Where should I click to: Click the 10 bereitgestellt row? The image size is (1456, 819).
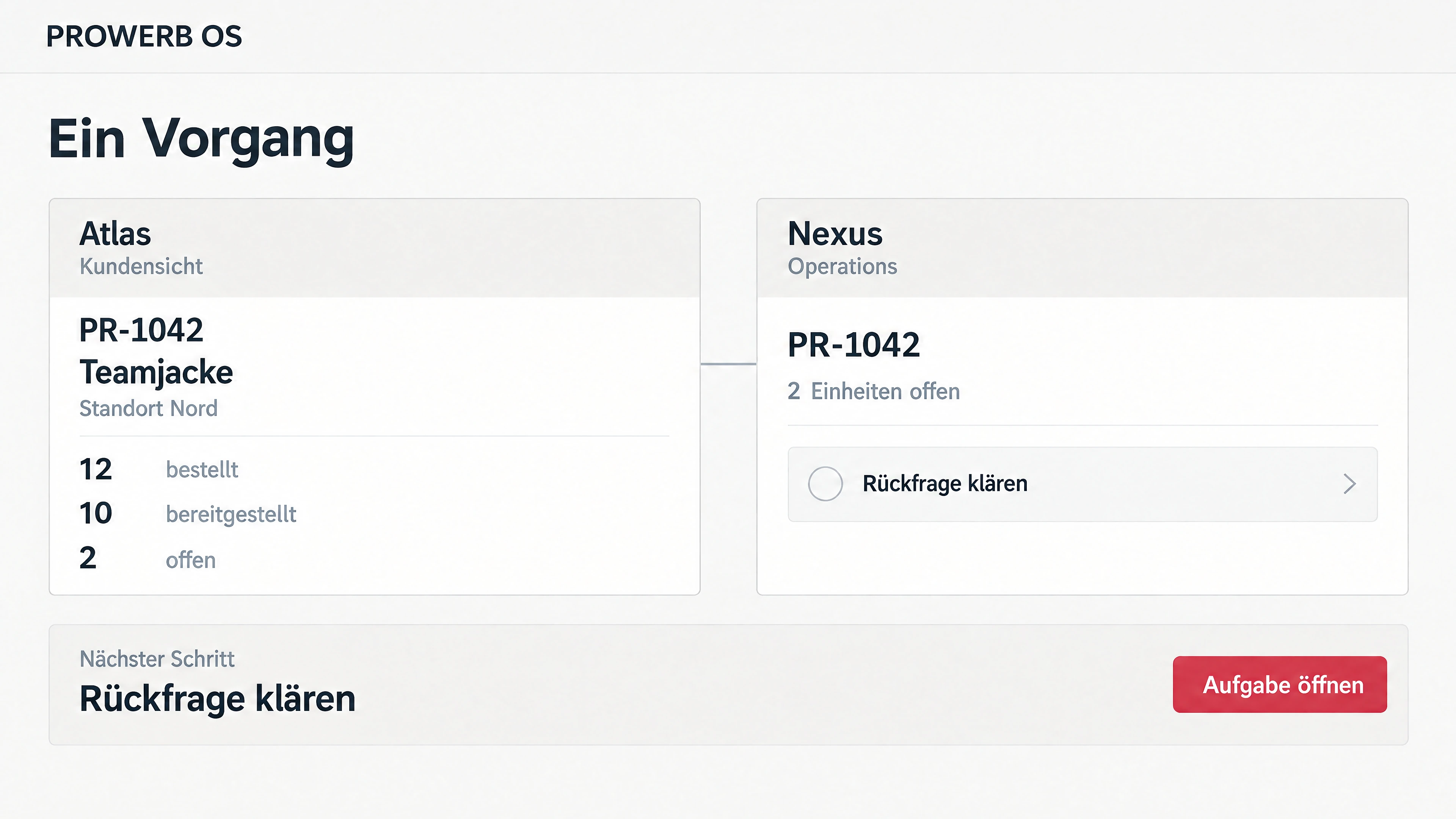coord(188,514)
